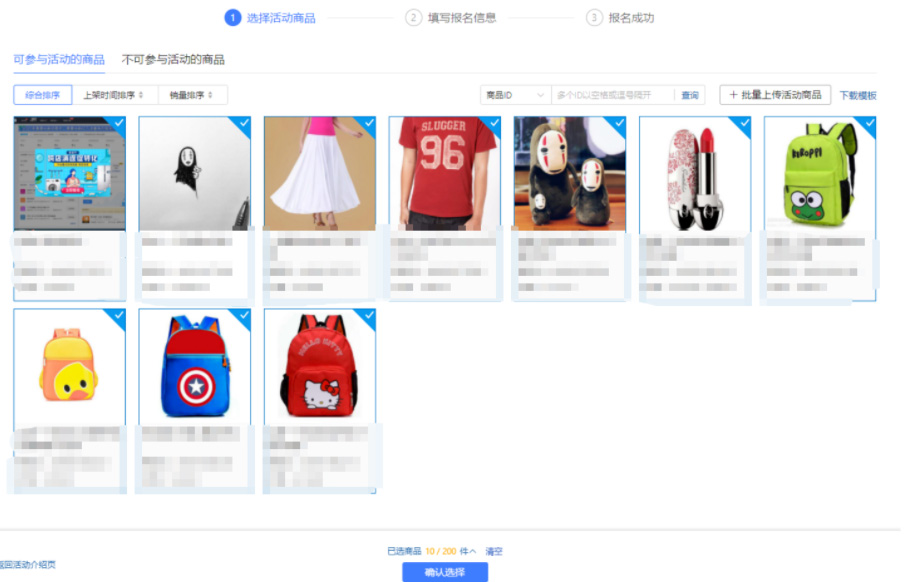Click the Captain America backpack thumbnail
This screenshot has width=905, height=582.
(194, 367)
